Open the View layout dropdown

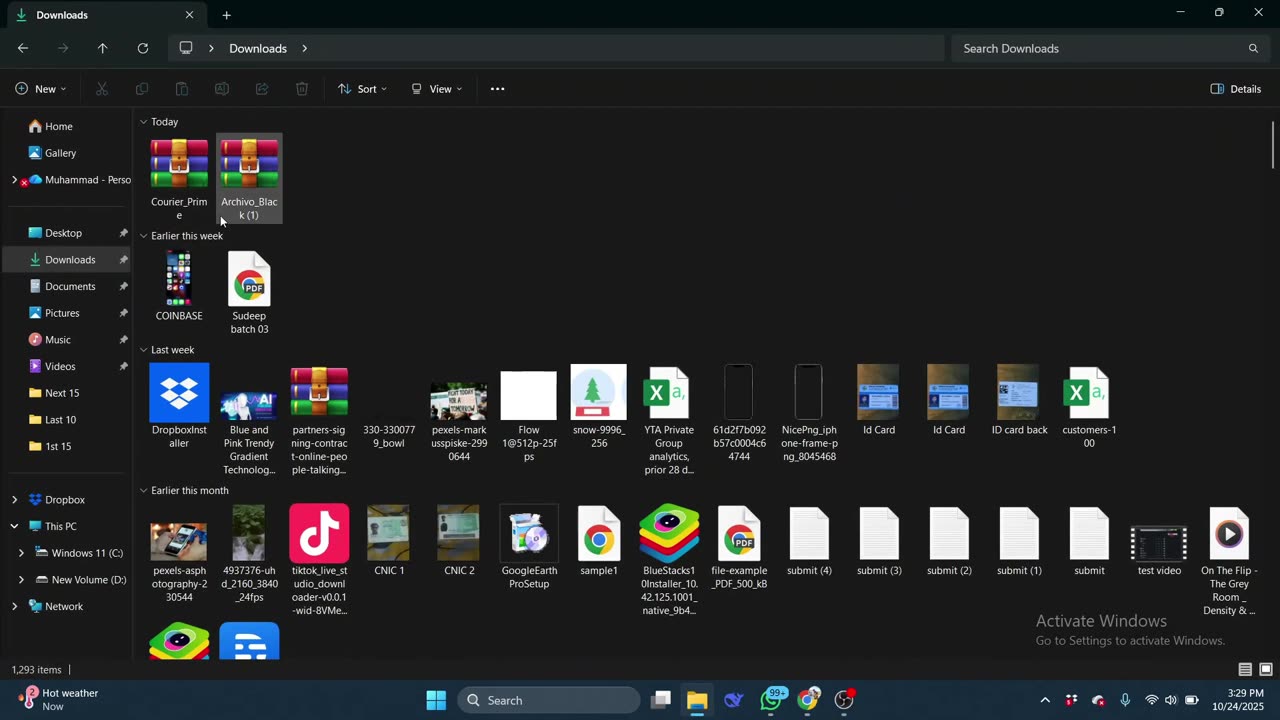click(436, 89)
